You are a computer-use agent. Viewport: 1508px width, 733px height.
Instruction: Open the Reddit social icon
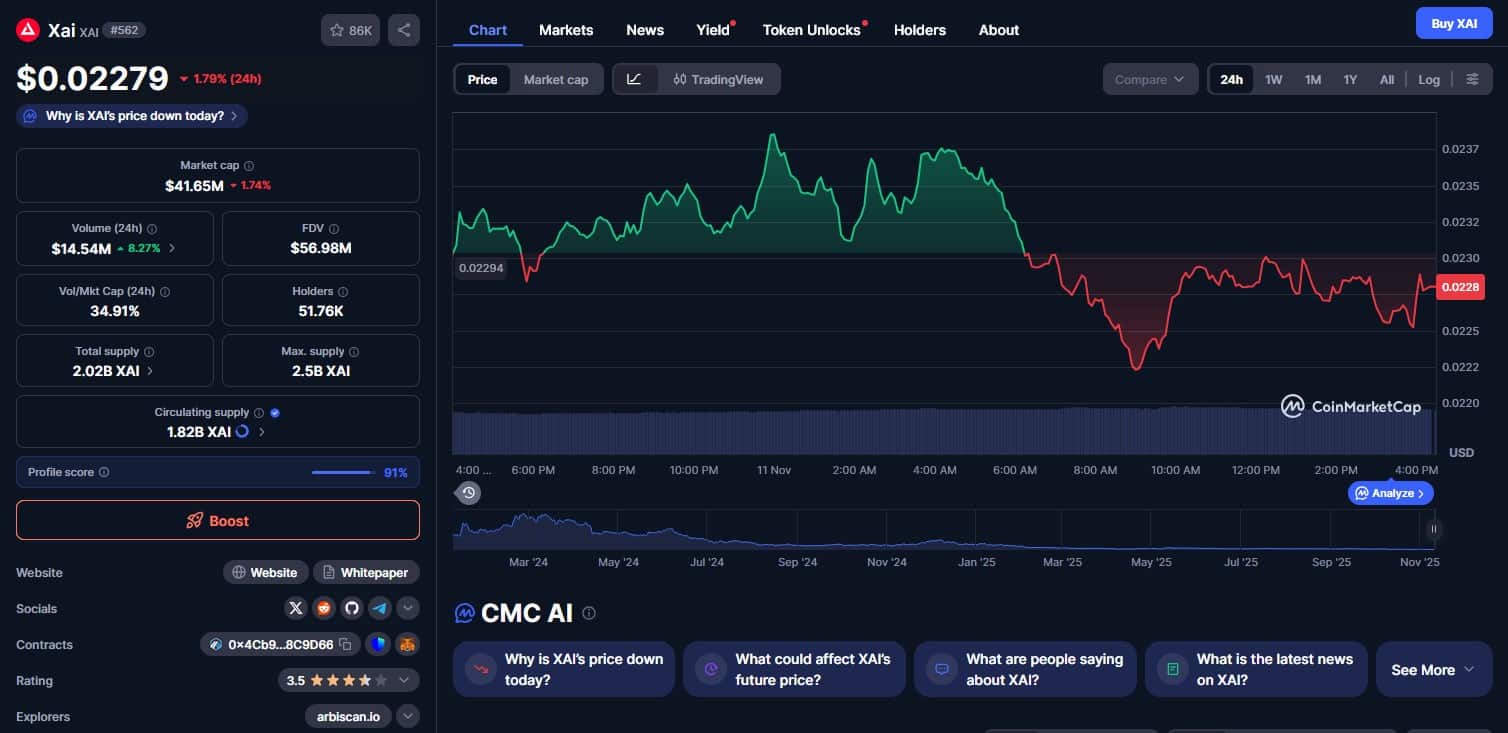(324, 608)
